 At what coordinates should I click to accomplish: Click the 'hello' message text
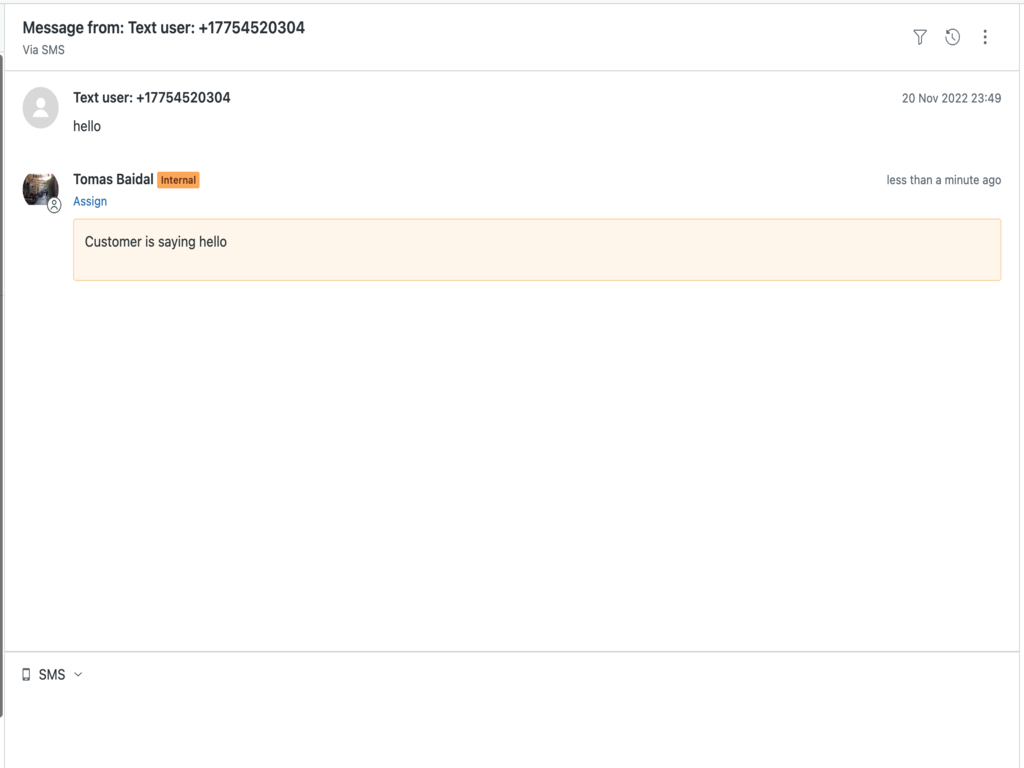(x=87, y=126)
